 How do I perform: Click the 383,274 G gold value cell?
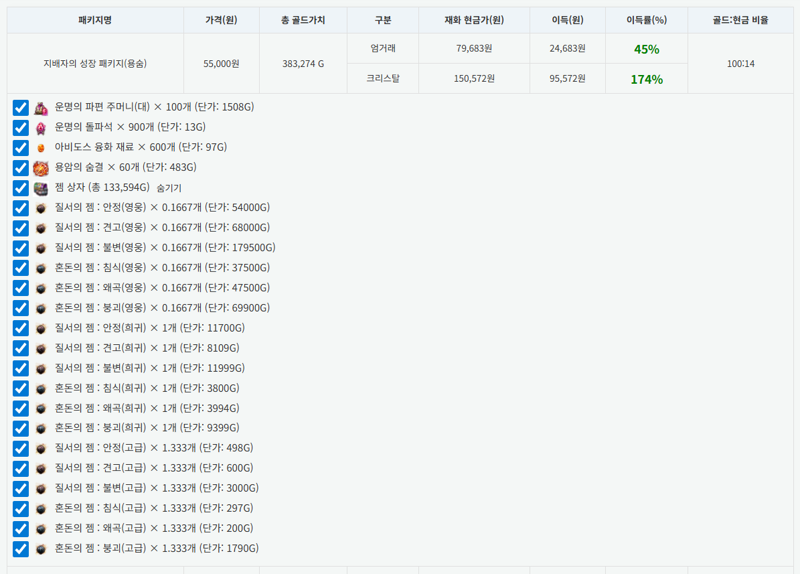point(303,64)
